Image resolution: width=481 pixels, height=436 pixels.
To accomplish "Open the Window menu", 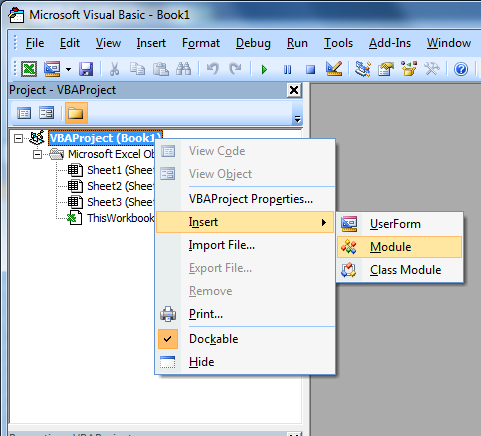I will point(449,43).
